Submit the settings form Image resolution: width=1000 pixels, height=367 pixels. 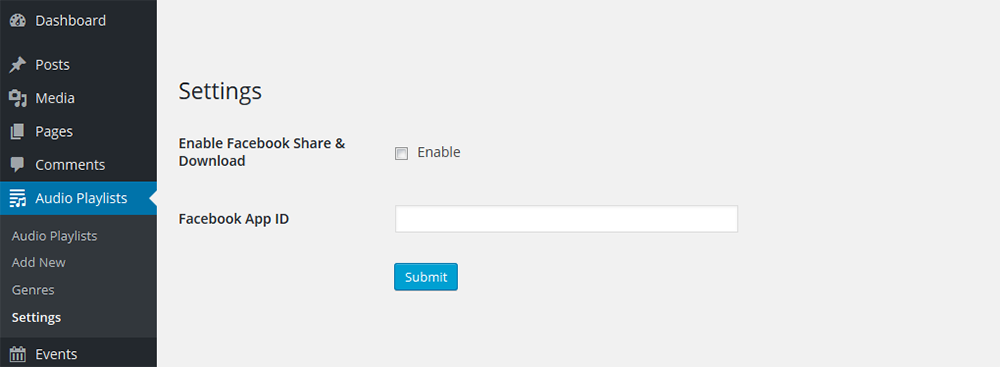click(426, 277)
